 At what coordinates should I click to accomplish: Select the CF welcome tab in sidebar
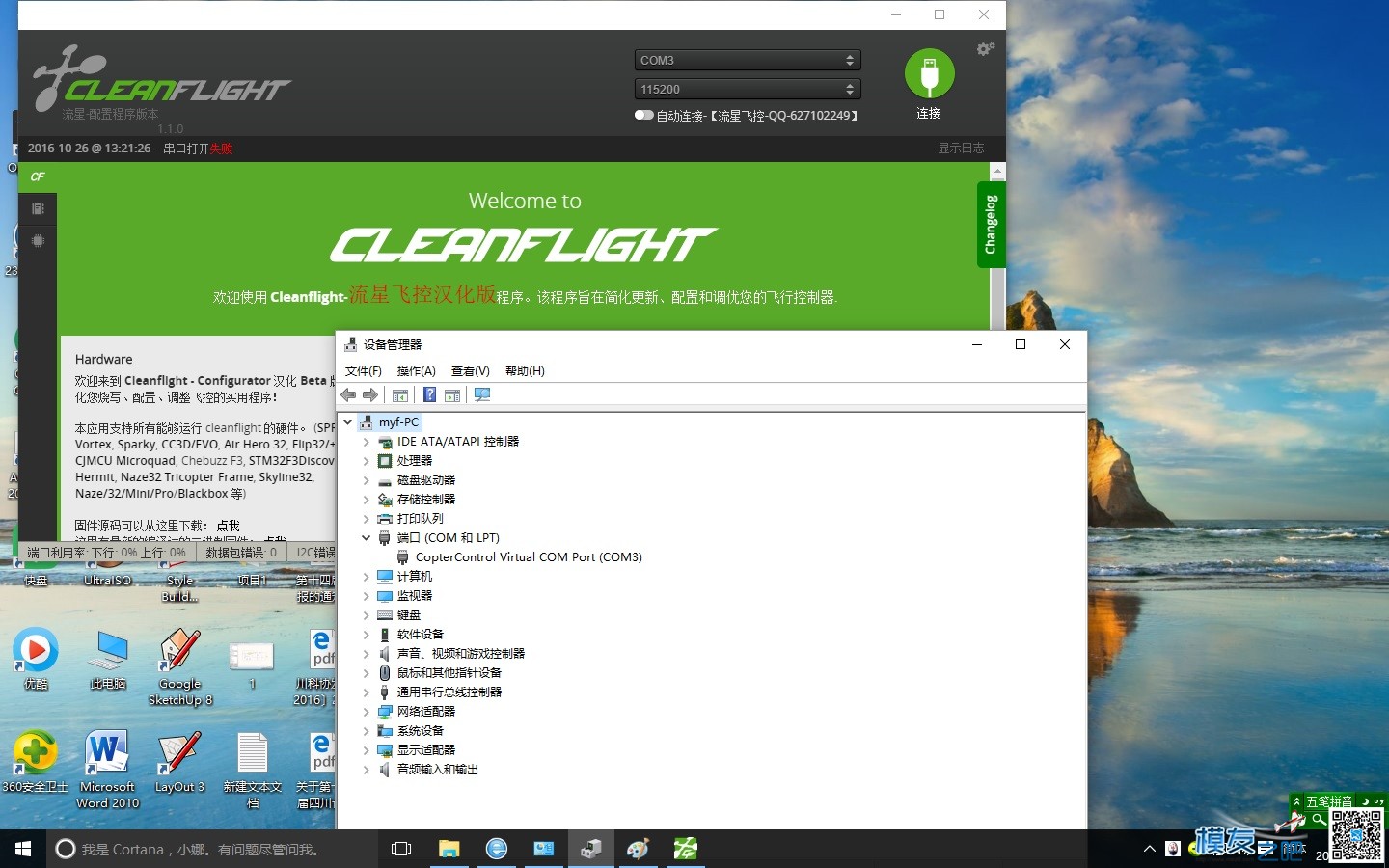click(38, 176)
